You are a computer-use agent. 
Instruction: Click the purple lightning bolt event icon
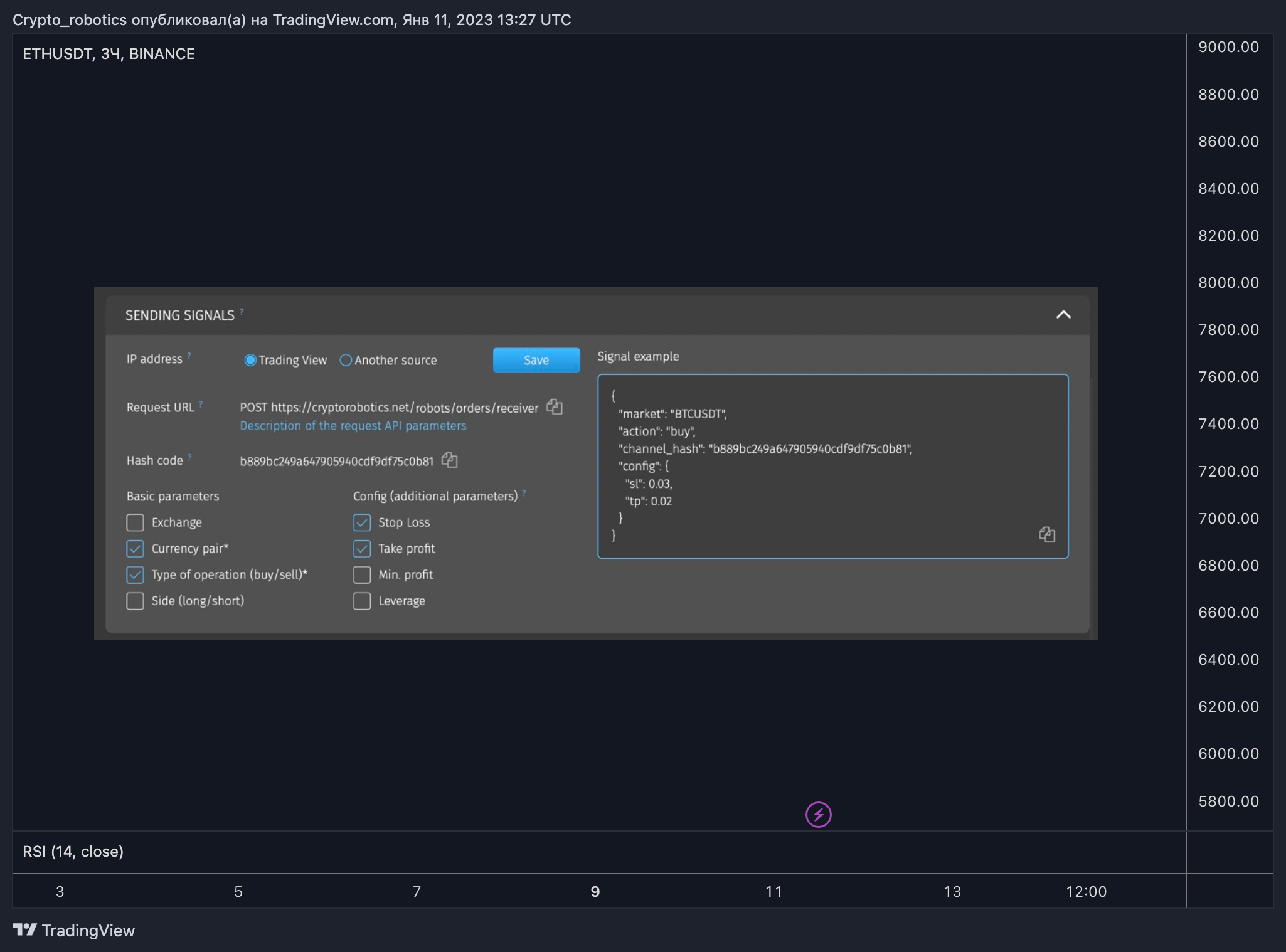tap(818, 815)
